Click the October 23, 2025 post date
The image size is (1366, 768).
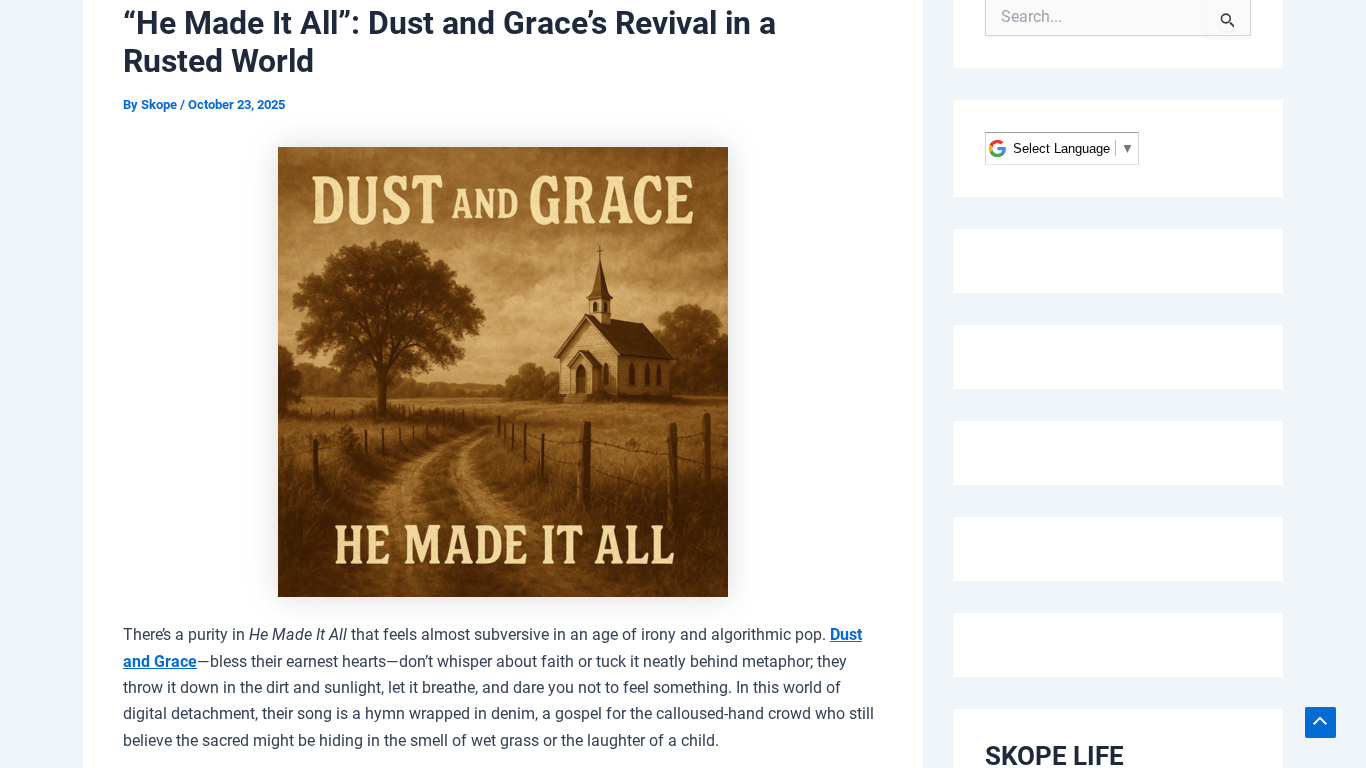click(236, 105)
